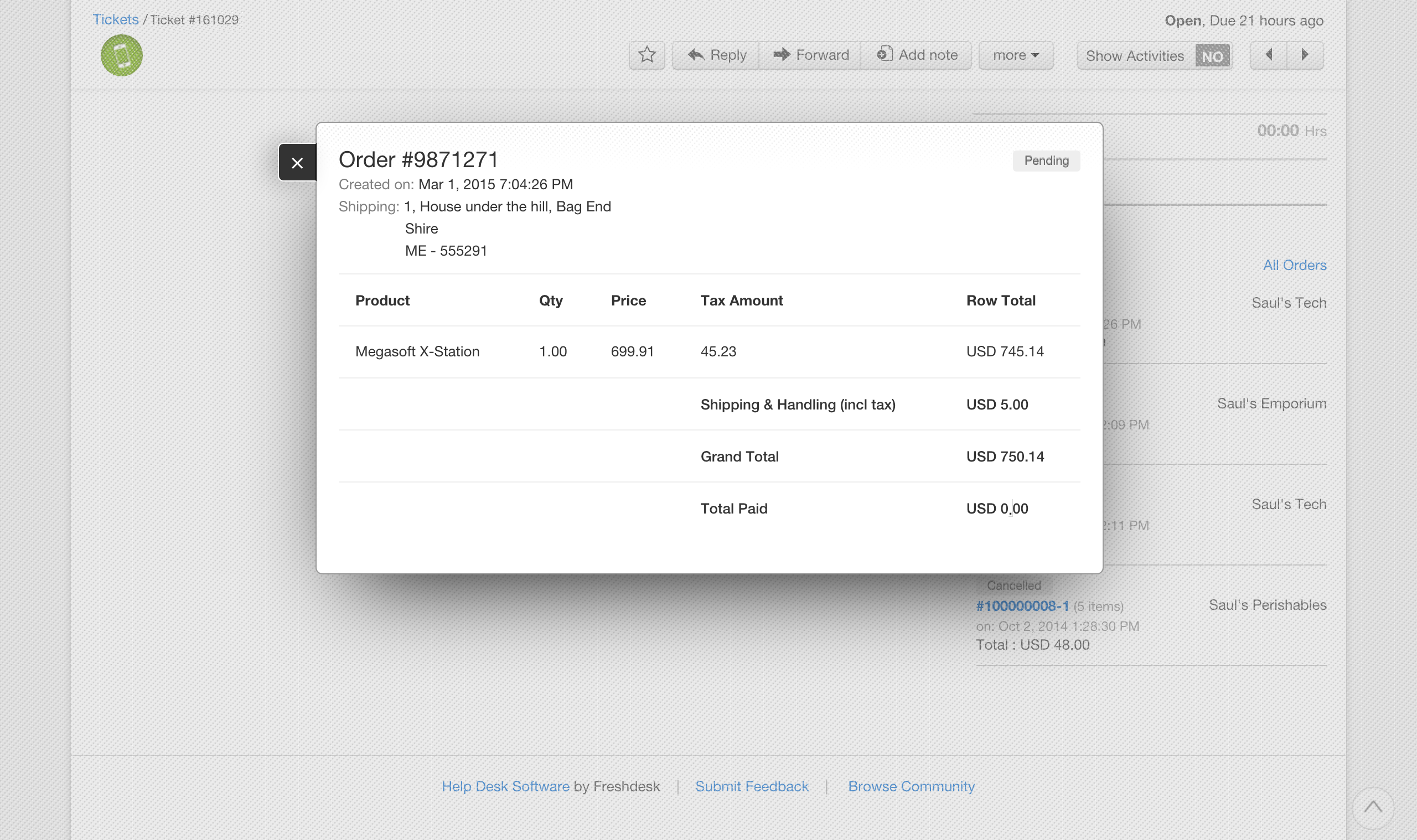1417x840 pixels.
Task: Click the Browse Community link
Action: coord(911,786)
